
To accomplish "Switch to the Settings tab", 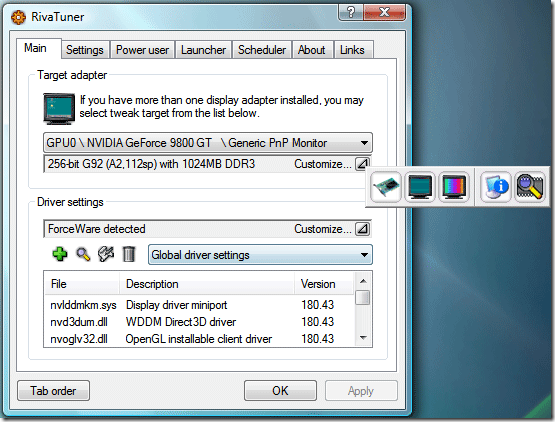I will pos(85,50).
